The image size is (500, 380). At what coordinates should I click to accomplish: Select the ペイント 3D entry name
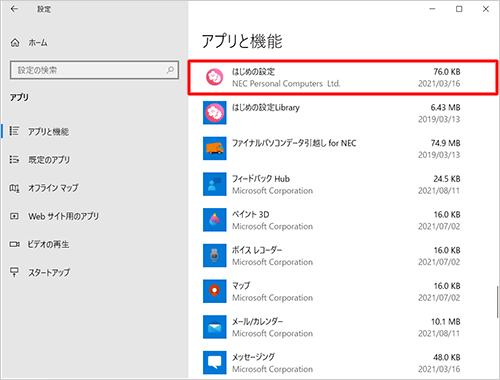[x=250, y=214]
